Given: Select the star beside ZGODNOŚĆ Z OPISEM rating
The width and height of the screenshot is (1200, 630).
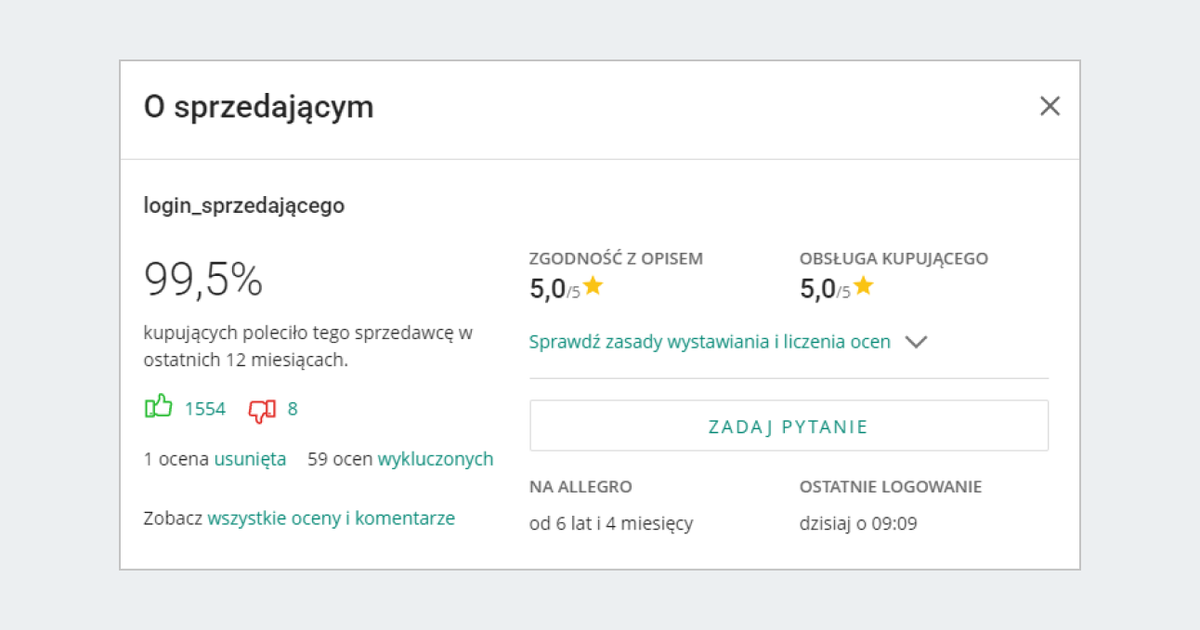Looking at the screenshot, I should coord(594,287).
